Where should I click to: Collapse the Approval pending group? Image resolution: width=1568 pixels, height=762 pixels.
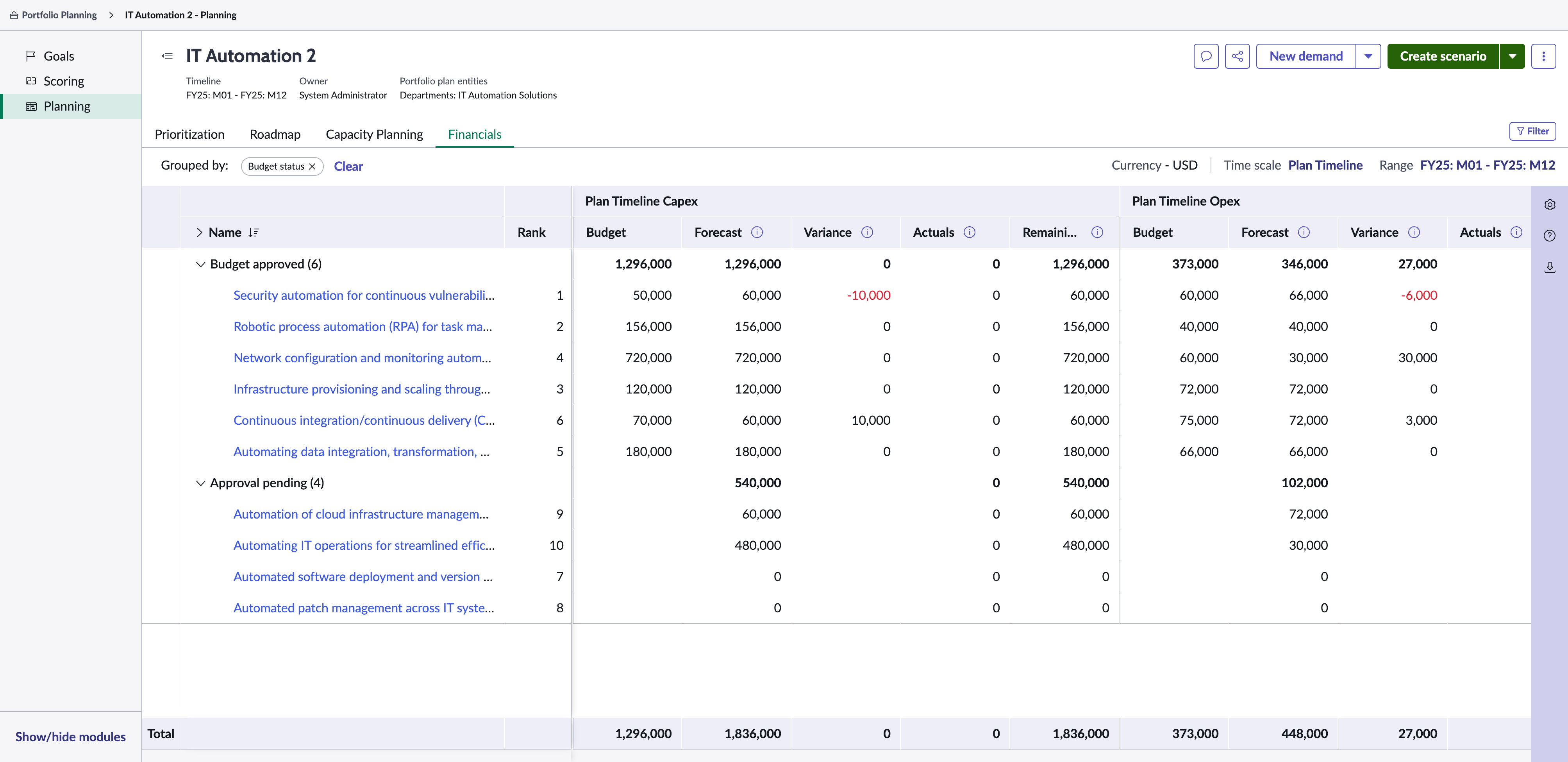click(x=200, y=483)
